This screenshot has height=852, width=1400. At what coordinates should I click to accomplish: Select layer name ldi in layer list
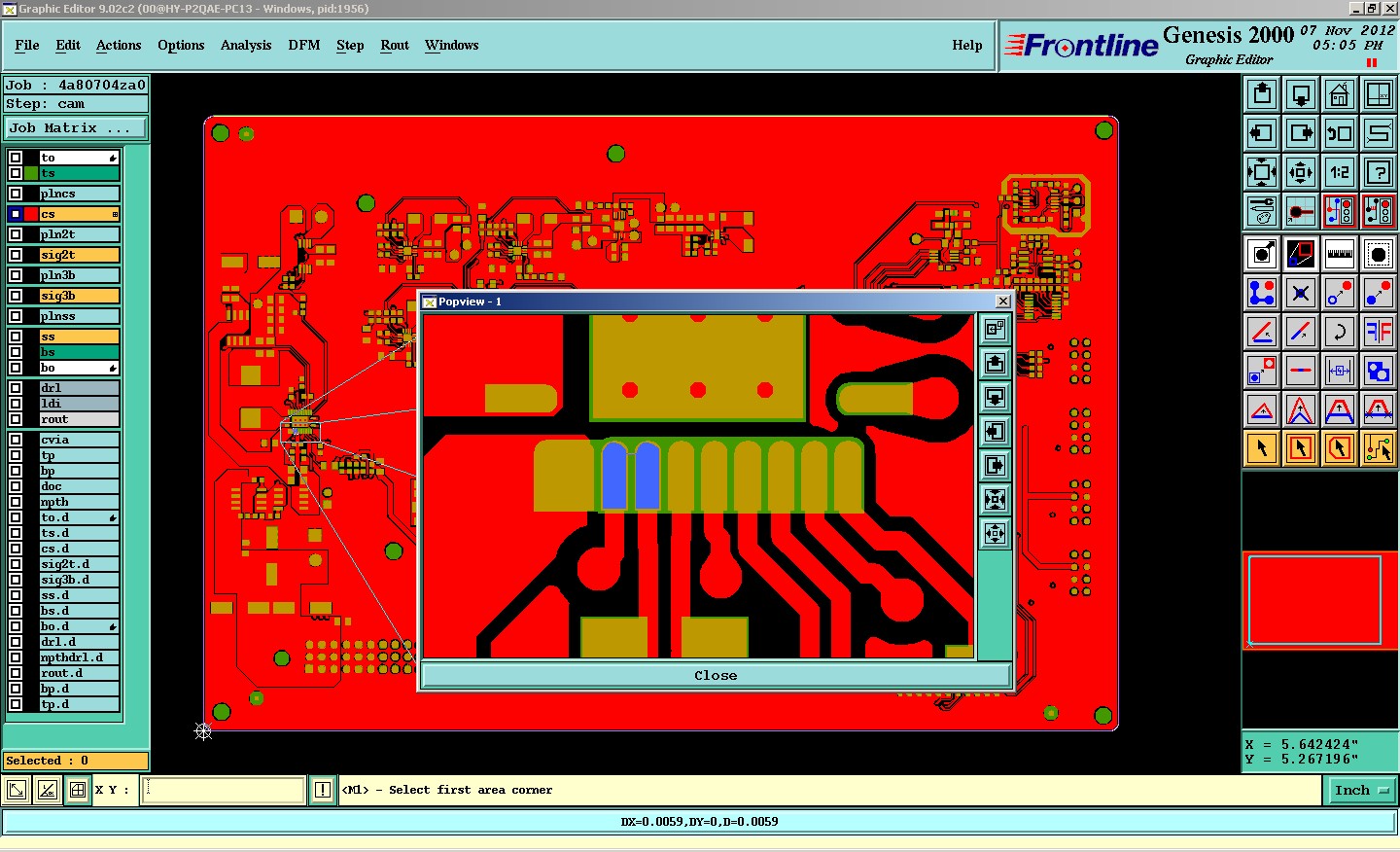pyautogui.click(x=79, y=404)
